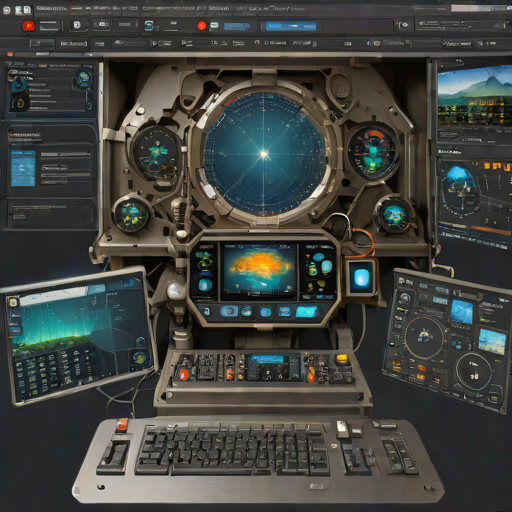
Task: Click the orange button at keyboard top-left
Action: pyautogui.click(x=122, y=424)
